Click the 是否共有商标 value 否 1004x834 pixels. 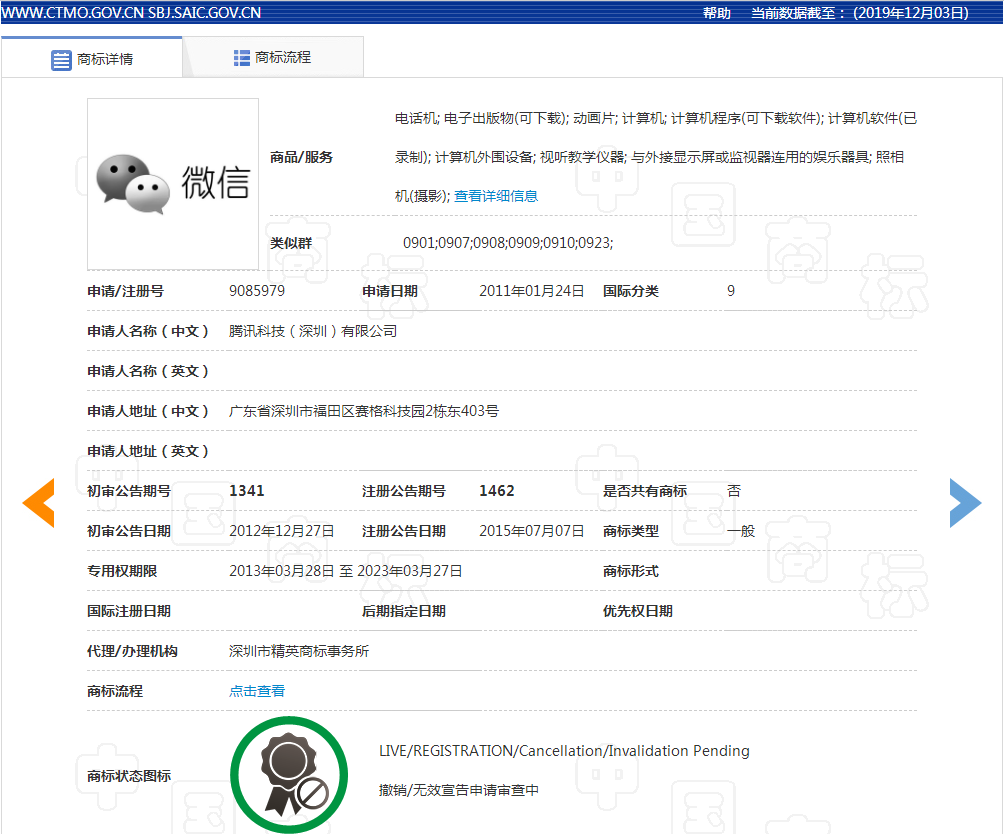(734, 491)
